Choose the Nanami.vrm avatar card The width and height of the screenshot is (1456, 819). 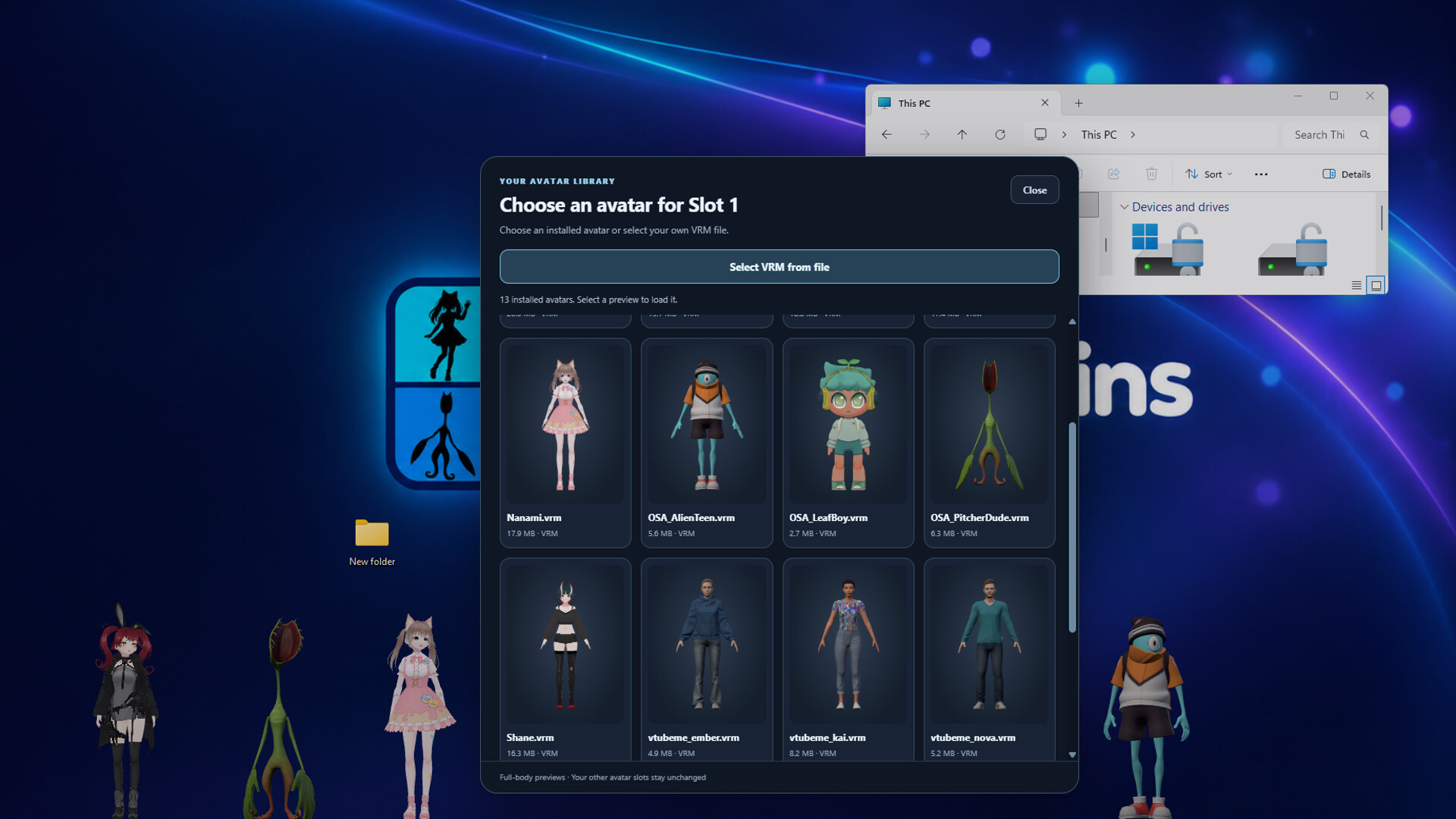(565, 443)
